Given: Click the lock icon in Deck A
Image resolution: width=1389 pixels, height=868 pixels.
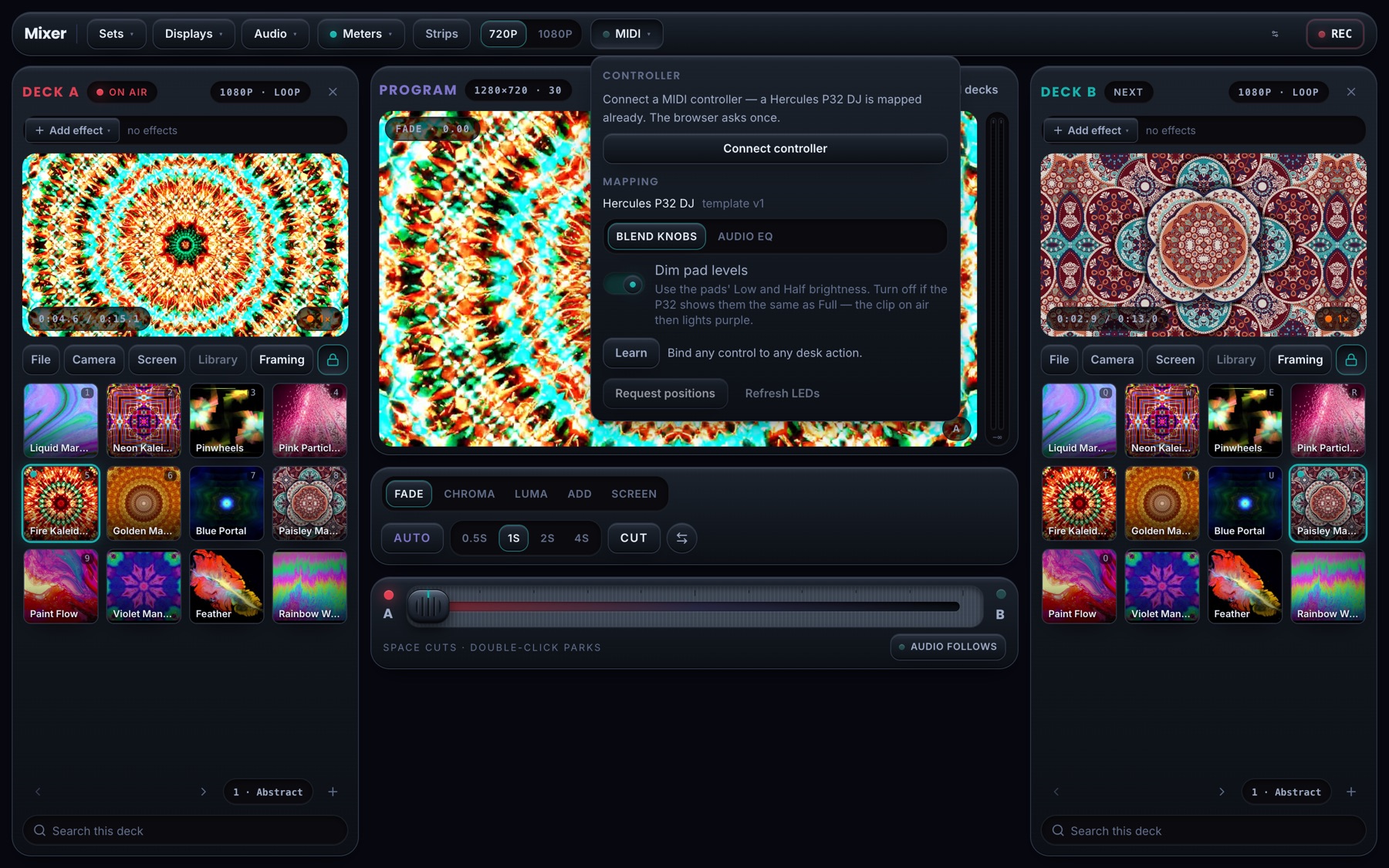Looking at the screenshot, I should pos(333,360).
